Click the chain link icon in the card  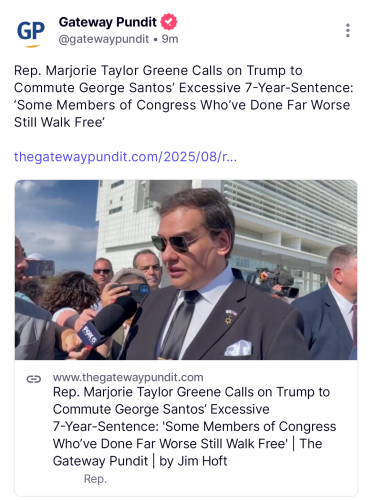(x=34, y=379)
